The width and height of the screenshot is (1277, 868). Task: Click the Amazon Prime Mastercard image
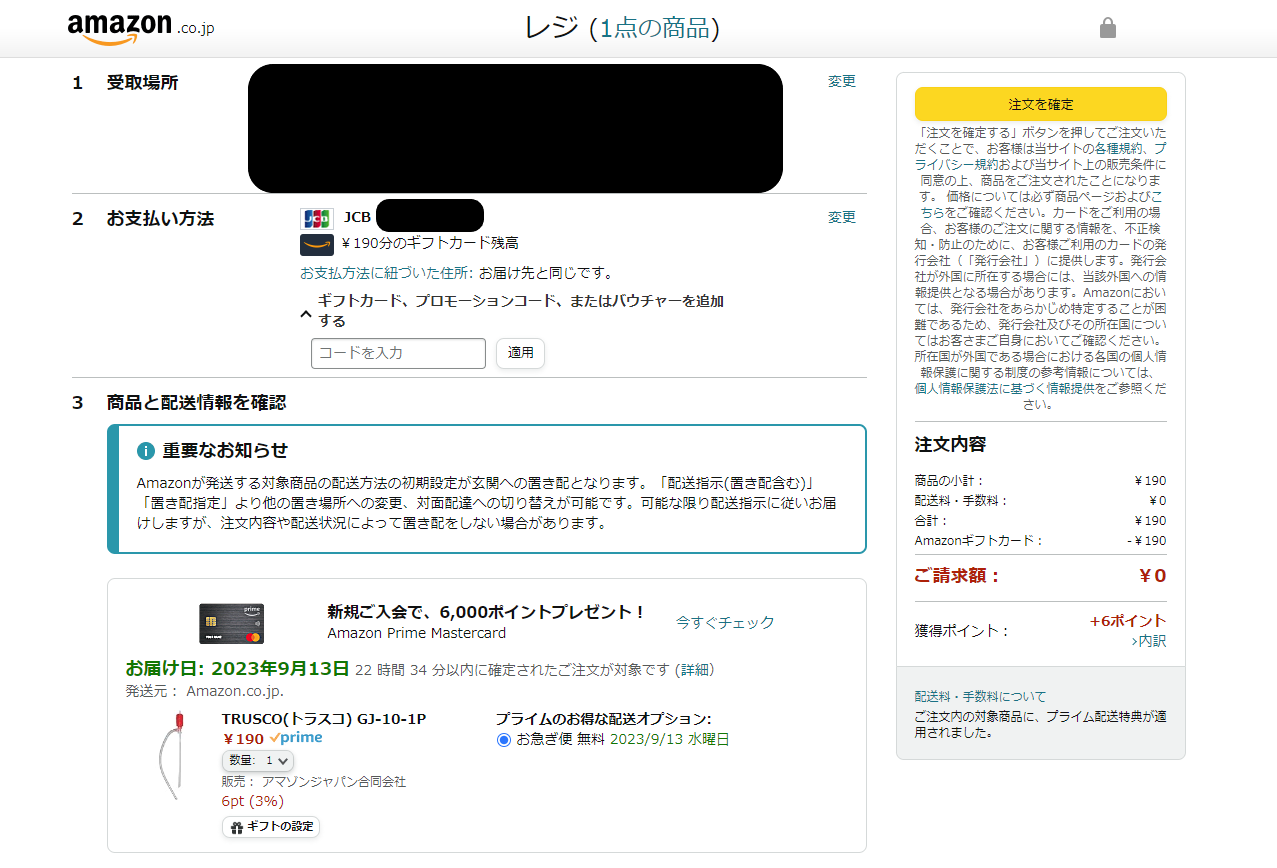click(x=231, y=623)
